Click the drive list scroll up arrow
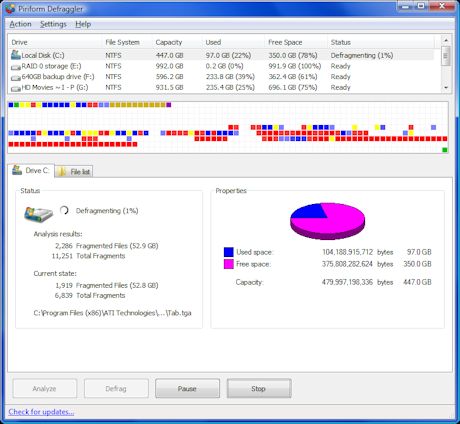This screenshot has width=460, height=424. click(x=446, y=40)
